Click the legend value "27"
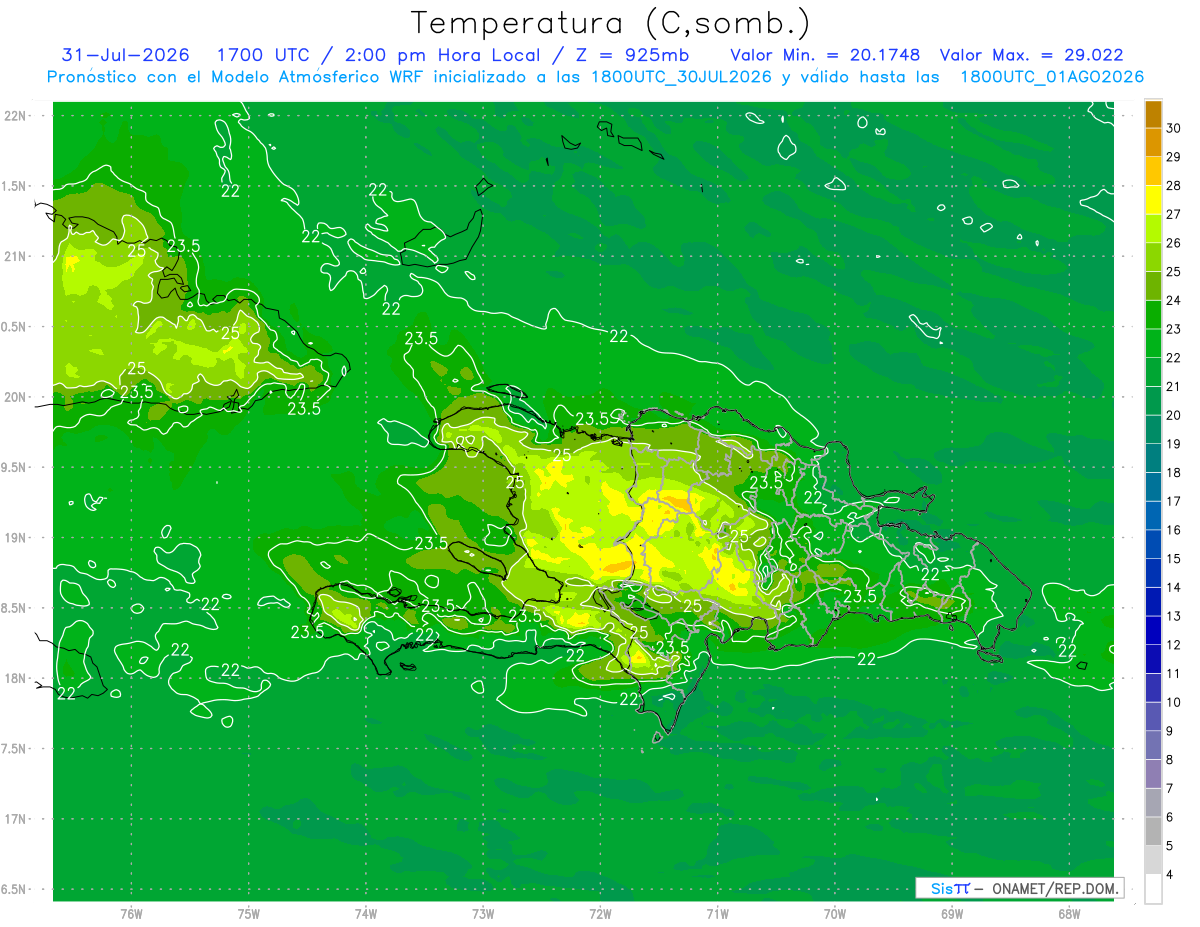1200x927 pixels. pyautogui.click(x=1173, y=214)
